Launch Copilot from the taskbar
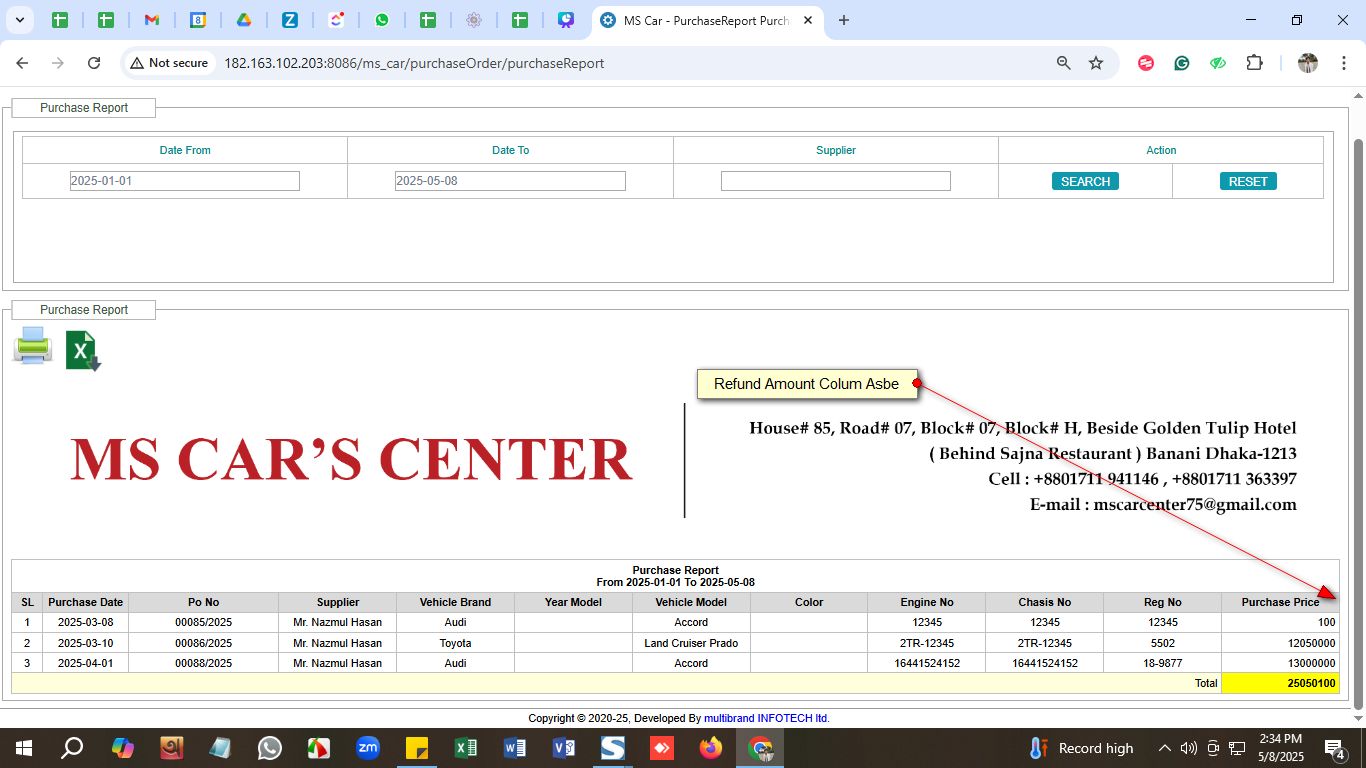 (122, 748)
